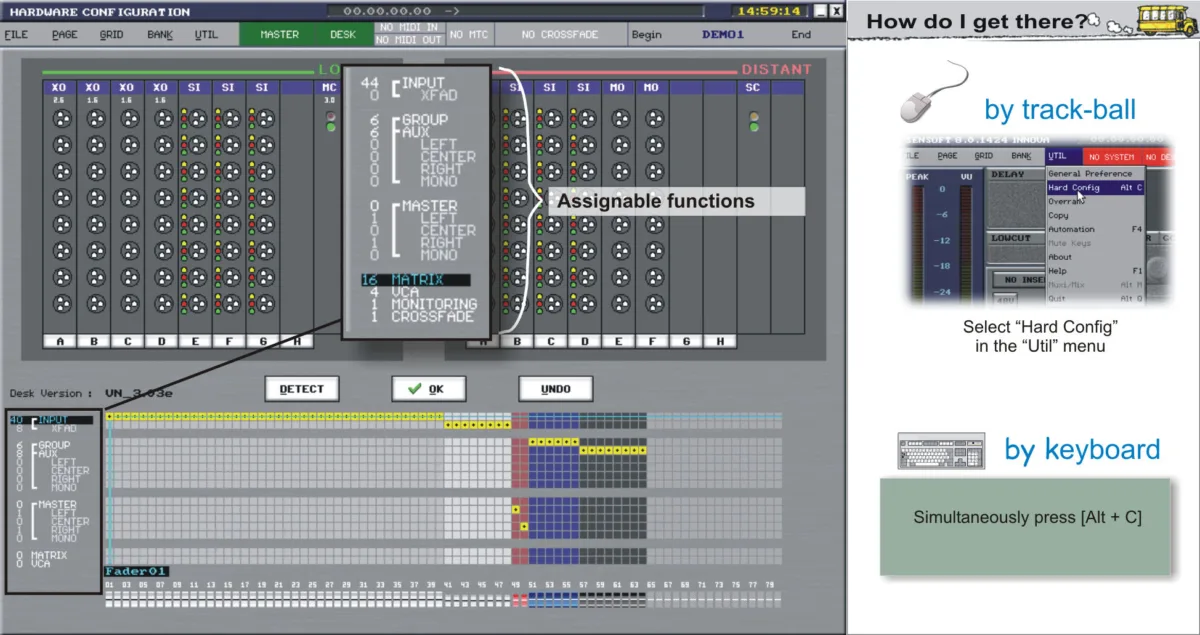The height and width of the screenshot is (635, 1200).
Task: Open BANK menu in Hardware Configuration window
Action: (160, 34)
